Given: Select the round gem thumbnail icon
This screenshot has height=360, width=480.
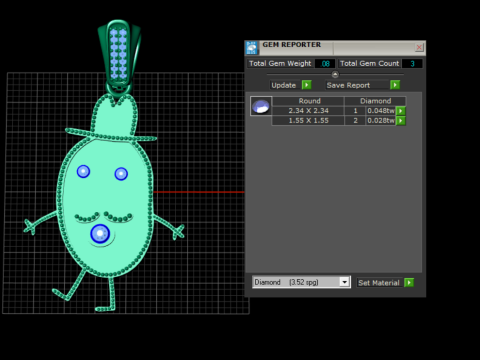Looking at the screenshot, I should (x=261, y=106).
